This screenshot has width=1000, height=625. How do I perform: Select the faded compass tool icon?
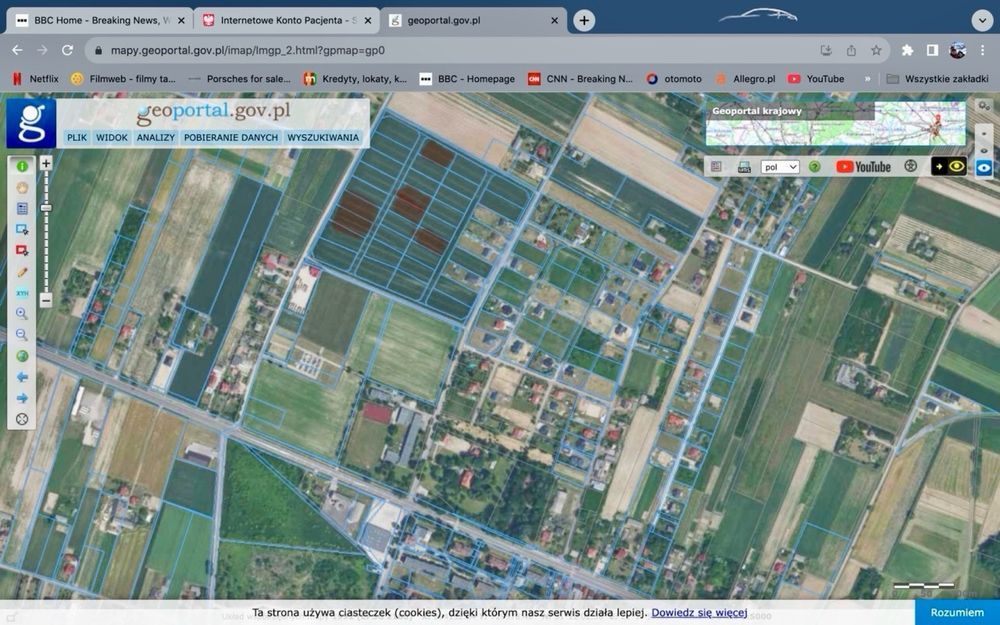click(x=22, y=188)
